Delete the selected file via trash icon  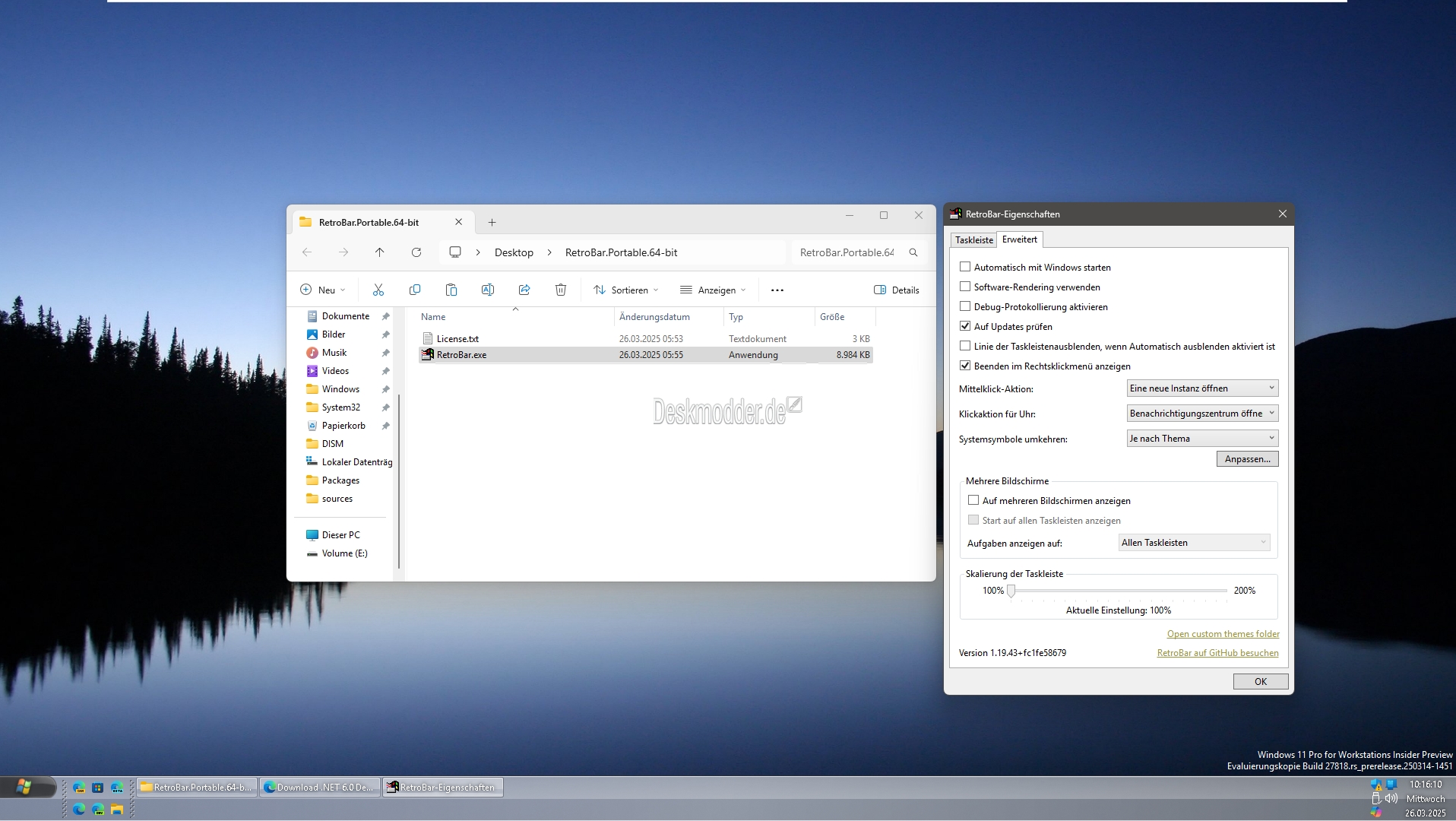coord(561,290)
